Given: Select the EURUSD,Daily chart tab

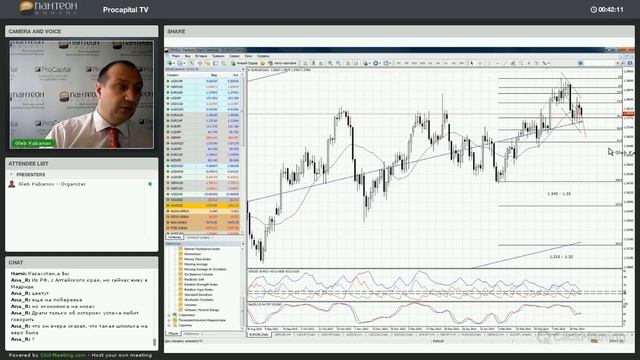Looking at the screenshot, I should click(x=259, y=335).
